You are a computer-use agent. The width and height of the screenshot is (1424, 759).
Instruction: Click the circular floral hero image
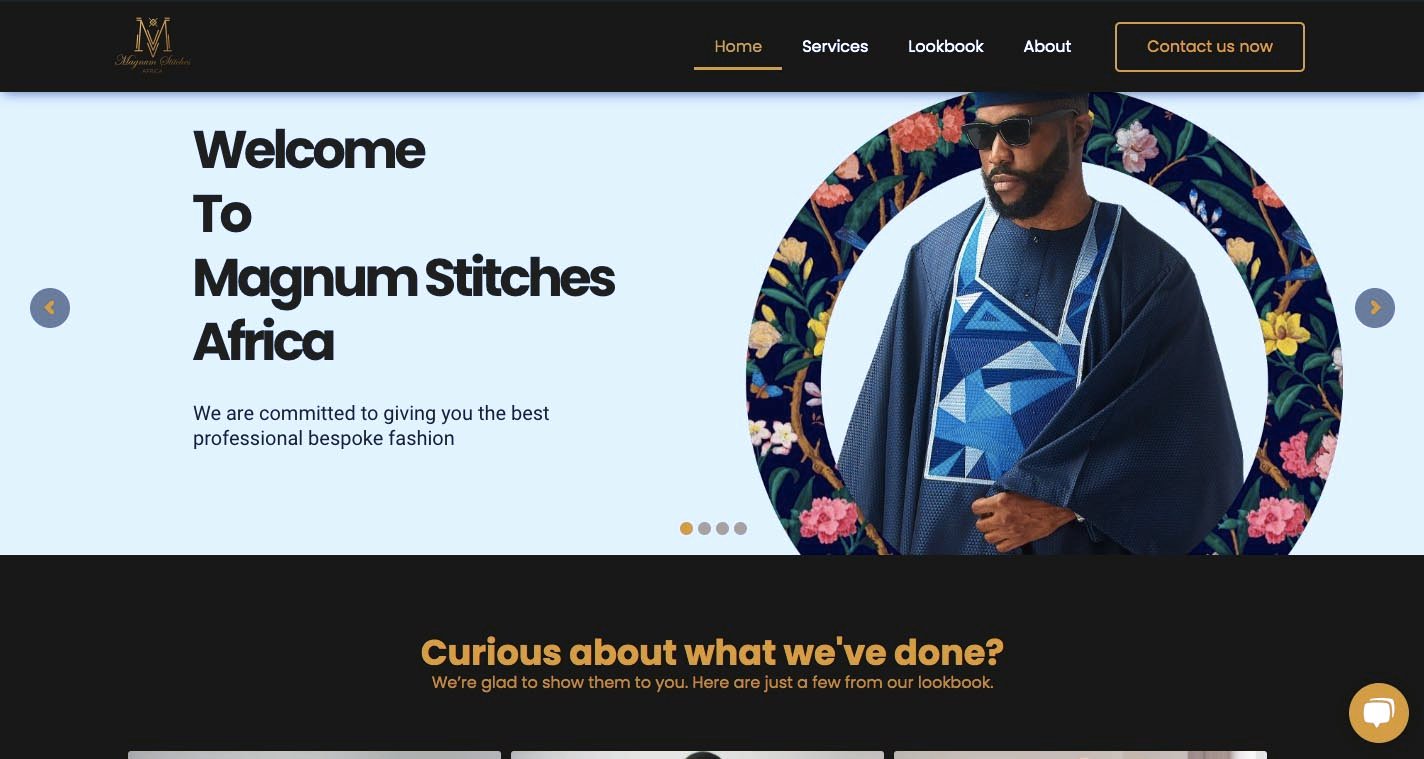[1044, 324]
